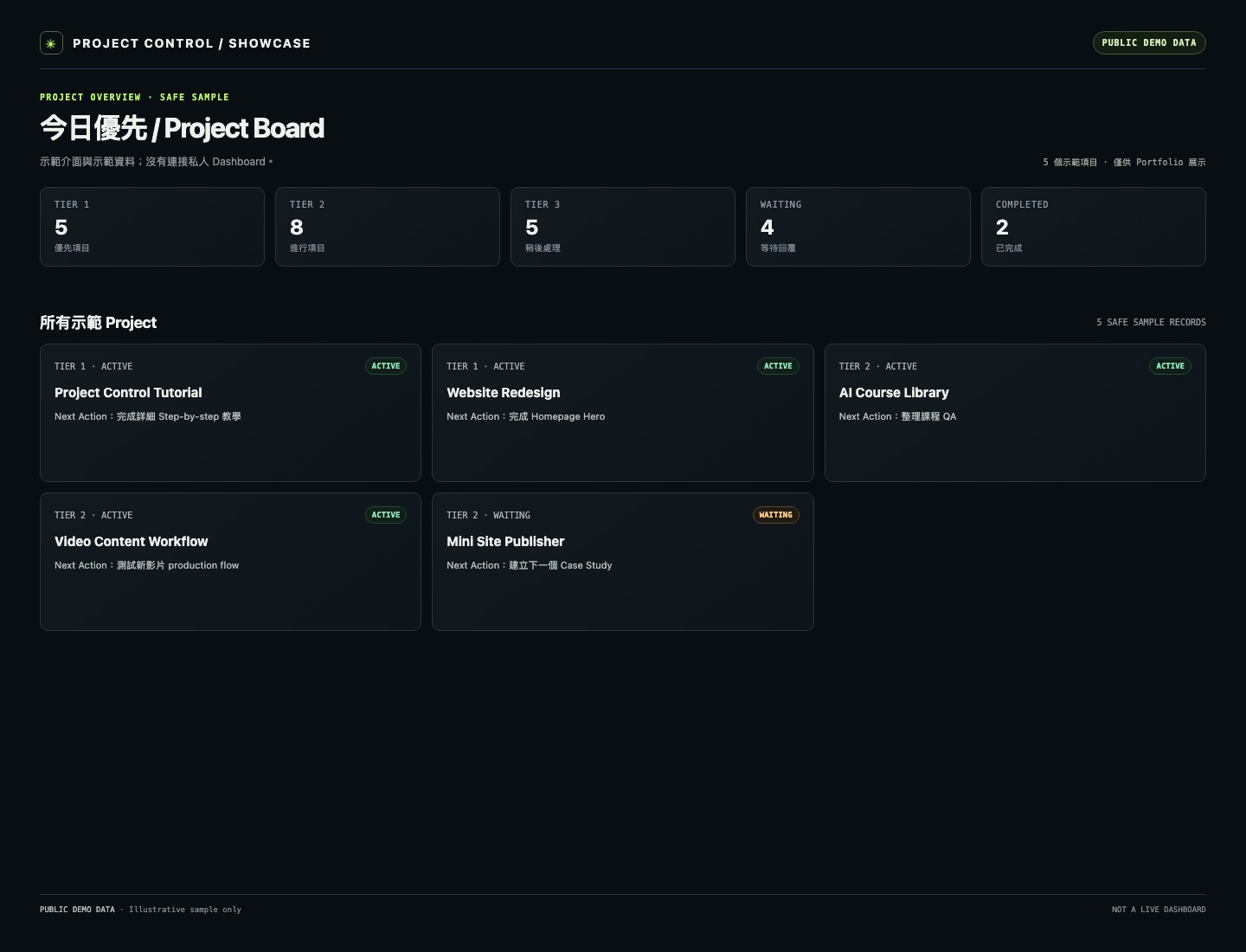The height and width of the screenshot is (952, 1246).
Task: Click the '沒有連接私人 Dashboard' subtitle text
Action: pyautogui.click(x=209, y=162)
